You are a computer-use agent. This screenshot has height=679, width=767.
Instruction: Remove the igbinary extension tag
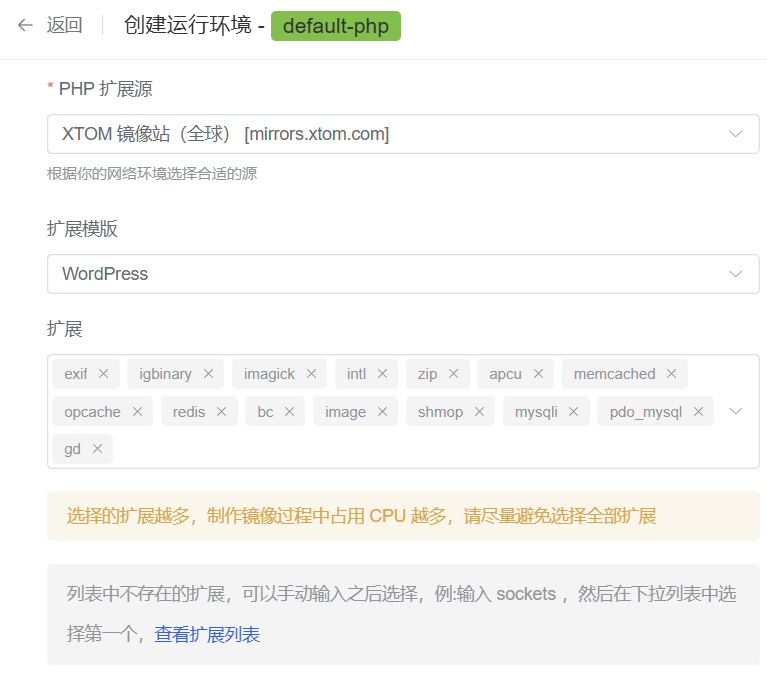click(208, 374)
